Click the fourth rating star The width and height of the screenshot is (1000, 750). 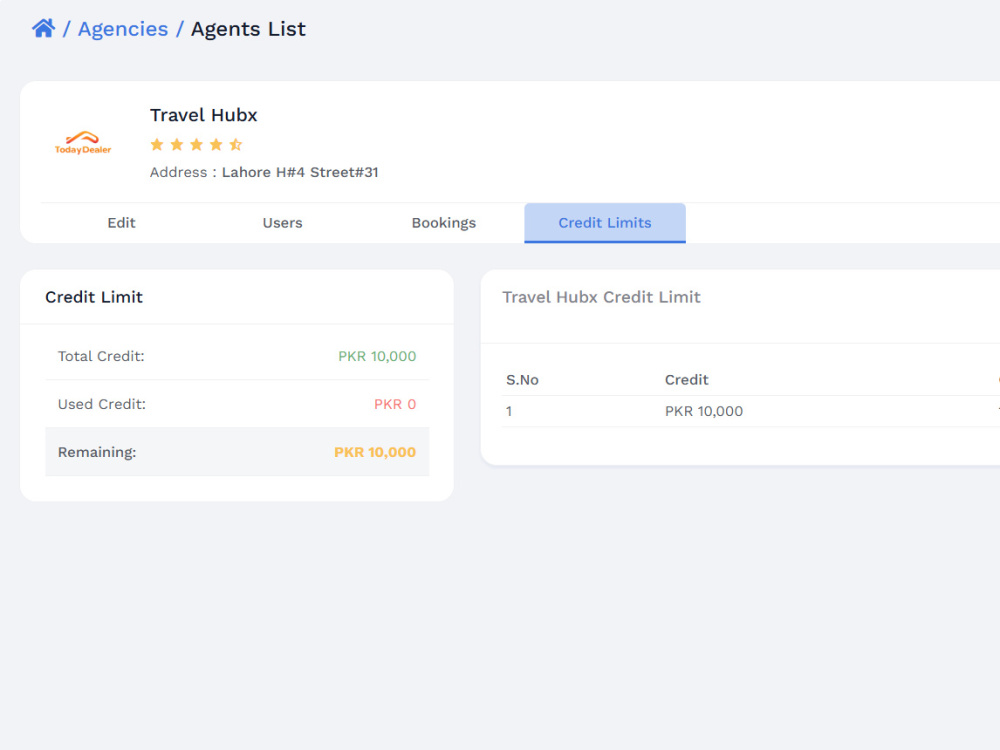point(216,145)
